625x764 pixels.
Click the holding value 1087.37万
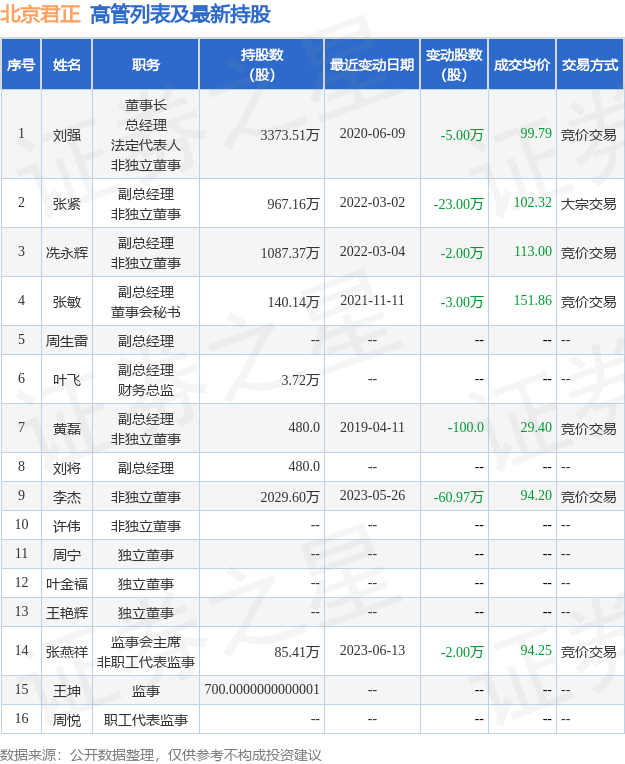[x=289, y=253]
